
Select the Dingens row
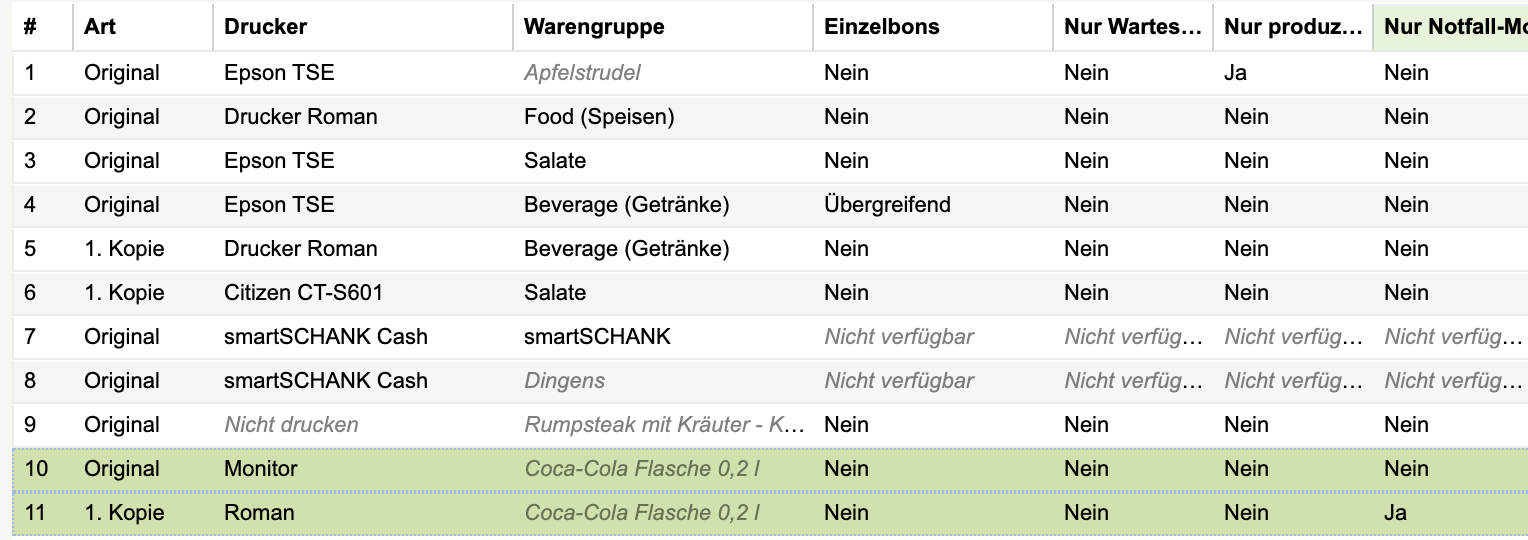(770, 381)
